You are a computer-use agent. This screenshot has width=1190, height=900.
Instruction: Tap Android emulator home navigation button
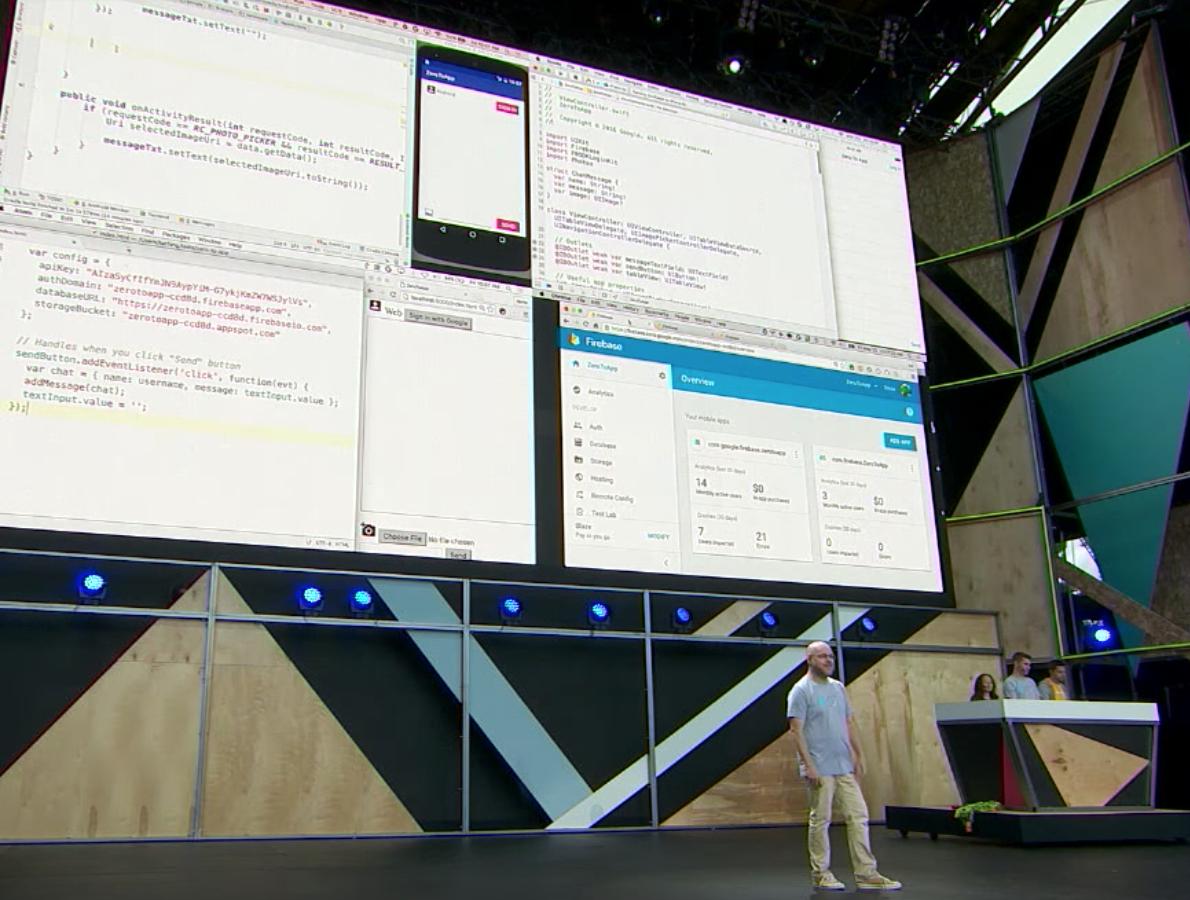(x=472, y=234)
